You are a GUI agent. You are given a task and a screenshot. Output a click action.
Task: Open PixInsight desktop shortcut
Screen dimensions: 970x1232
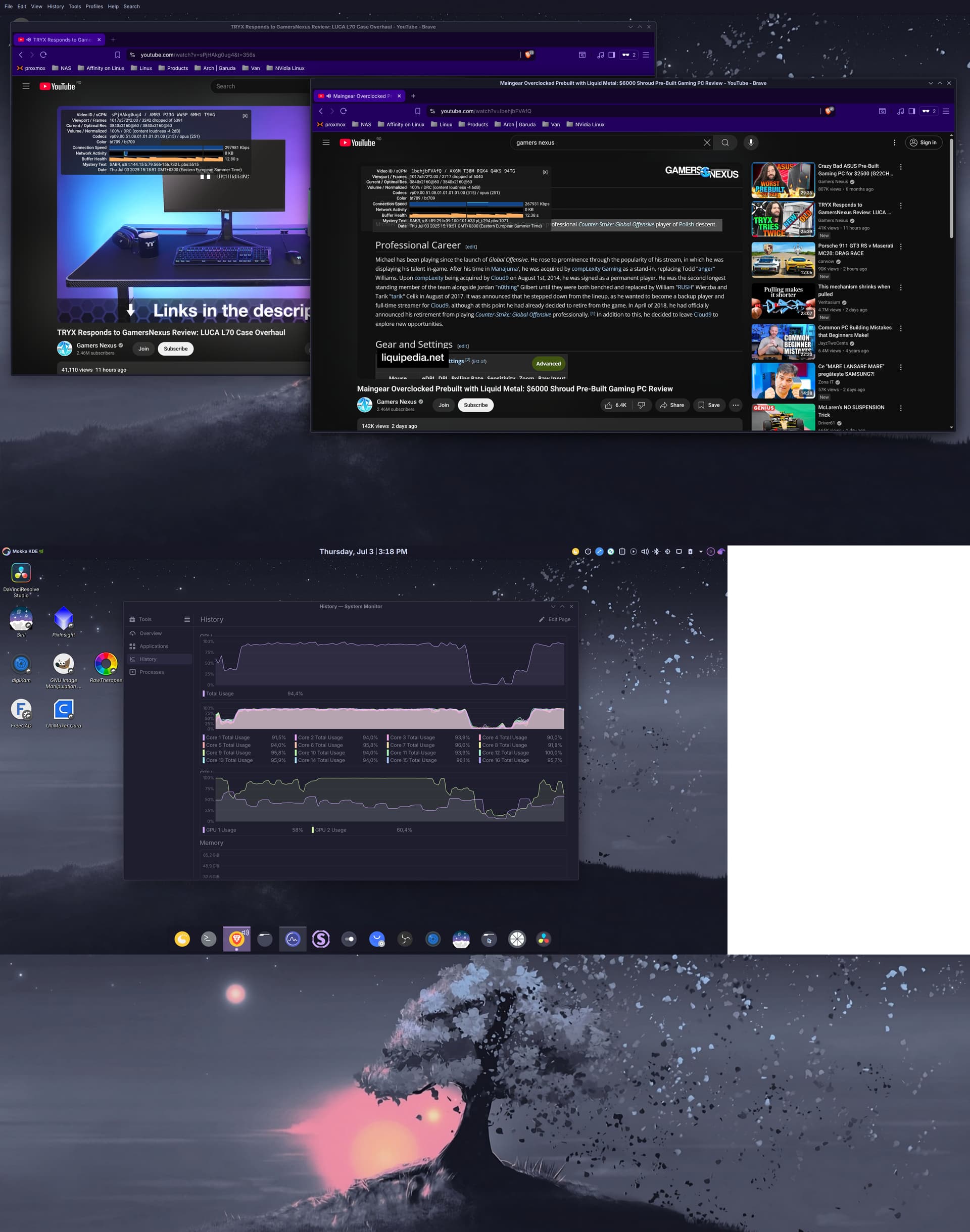click(64, 622)
